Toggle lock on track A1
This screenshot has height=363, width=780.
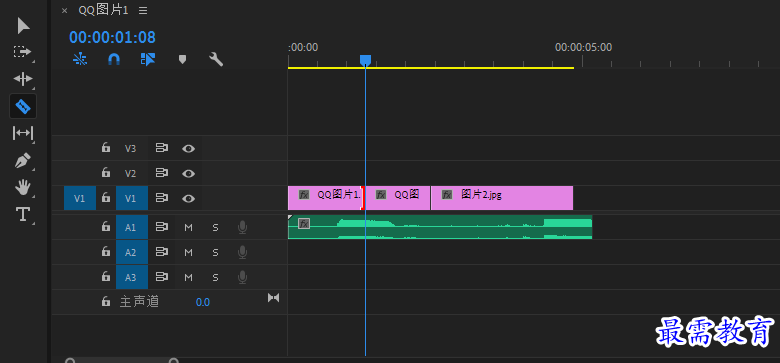coord(105,227)
